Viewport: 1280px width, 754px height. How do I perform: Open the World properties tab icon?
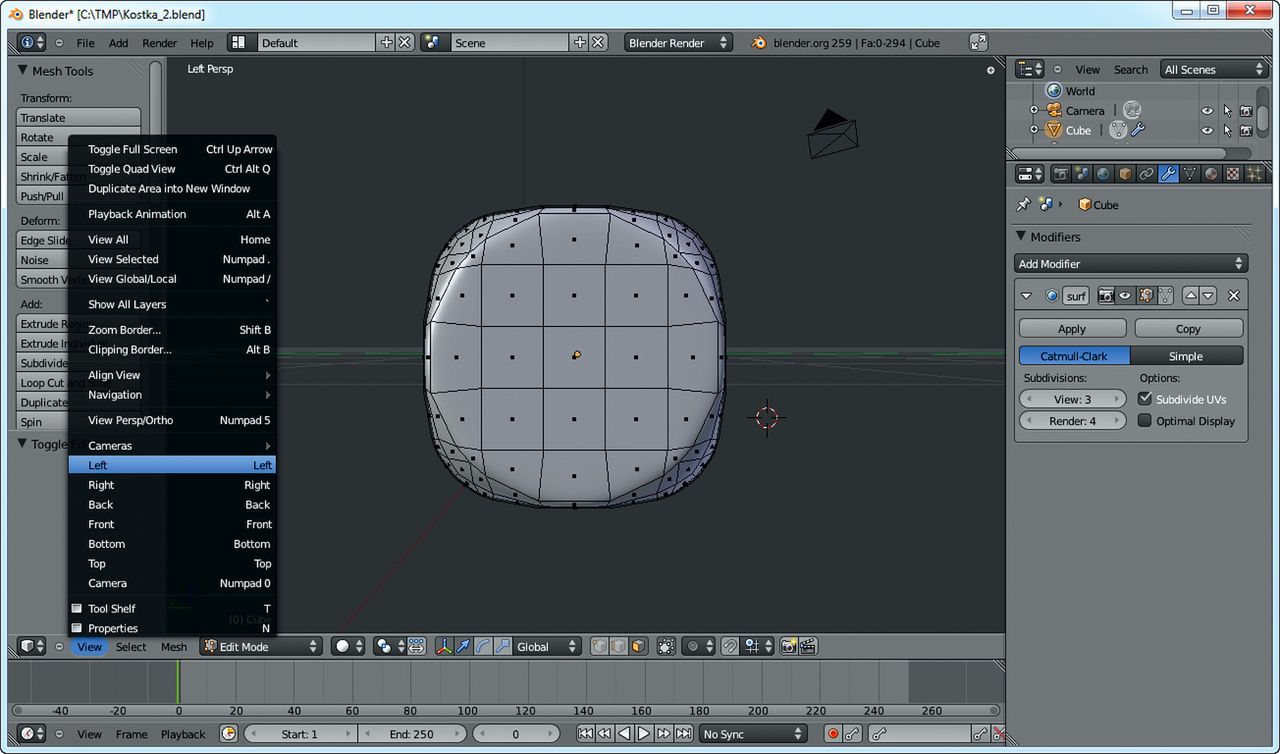[x=1103, y=174]
